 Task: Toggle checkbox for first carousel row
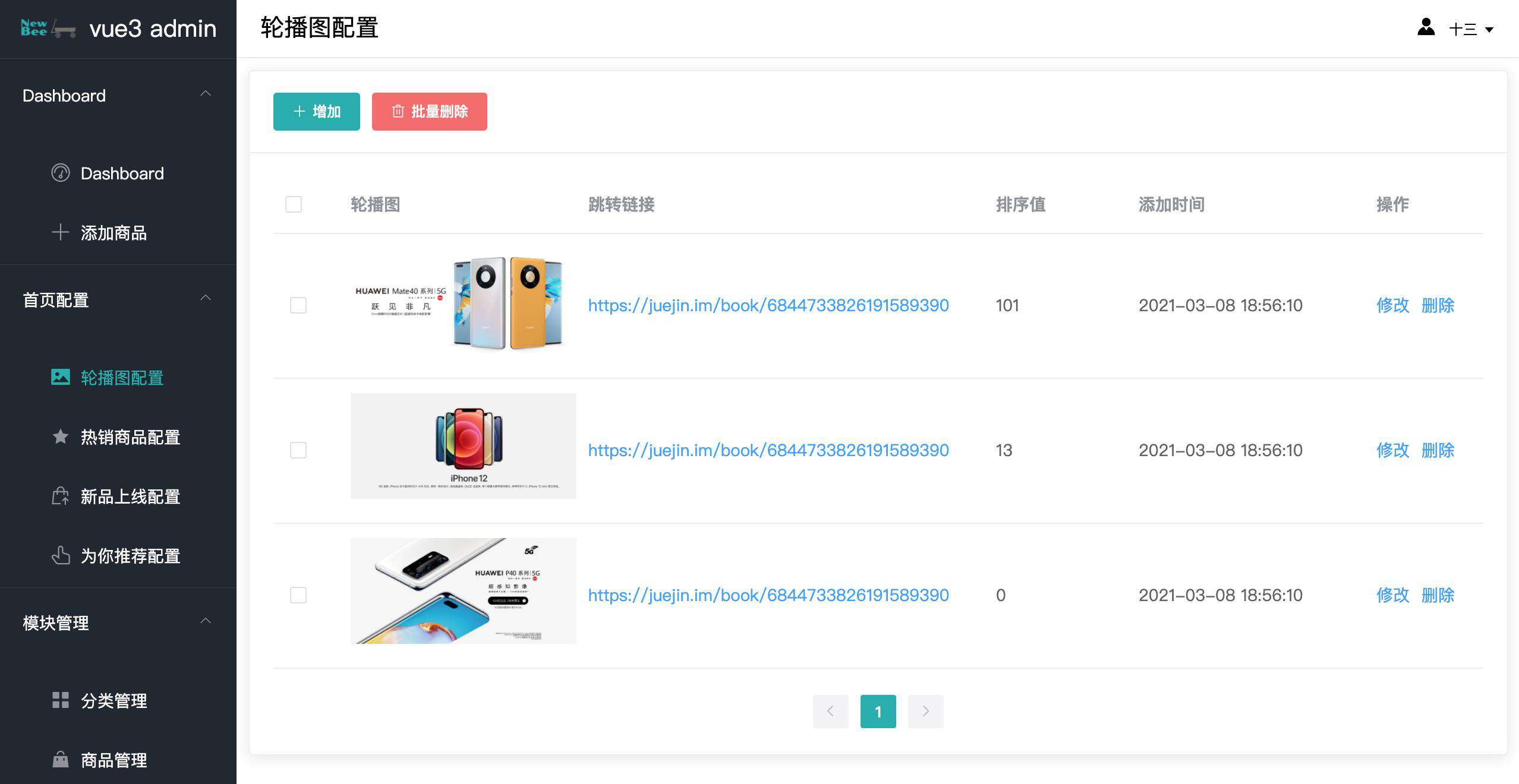[296, 304]
